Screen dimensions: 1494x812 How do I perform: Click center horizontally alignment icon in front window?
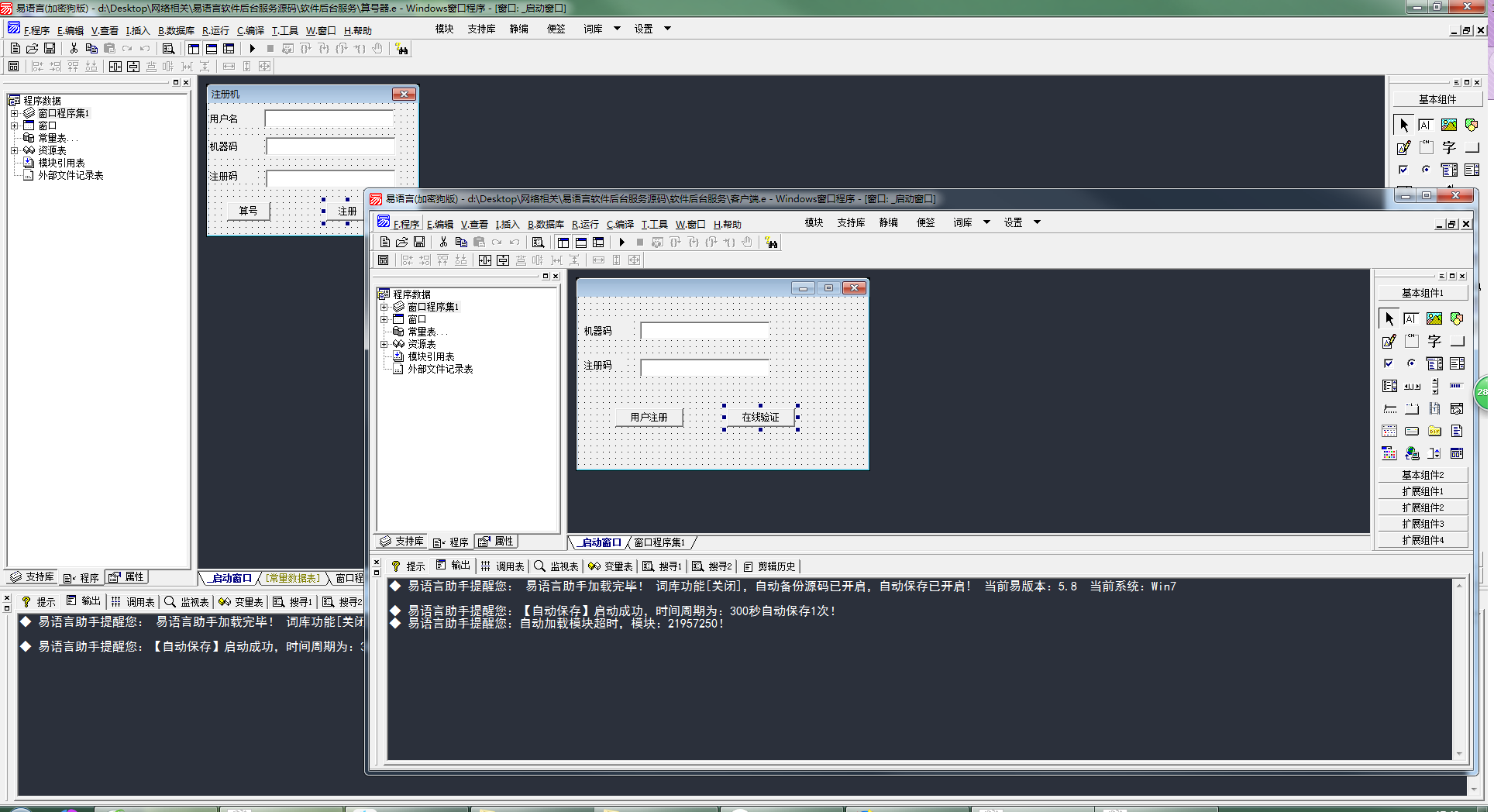[484, 260]
